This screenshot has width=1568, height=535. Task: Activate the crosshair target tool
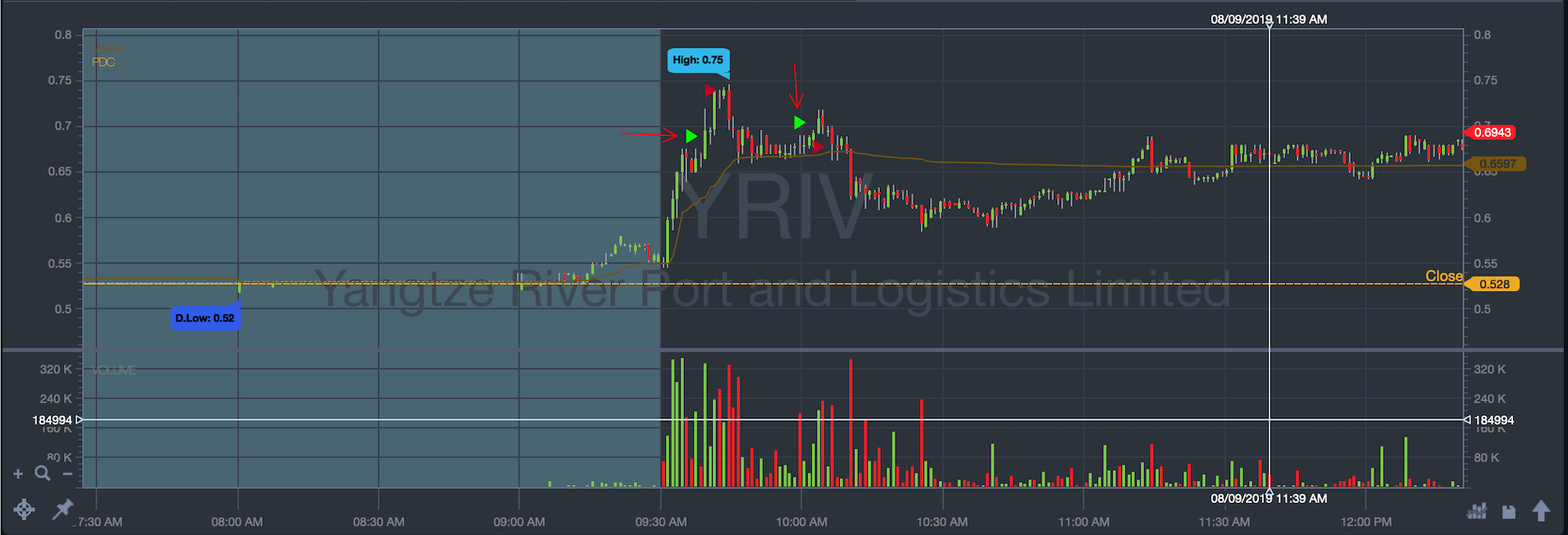24,510
